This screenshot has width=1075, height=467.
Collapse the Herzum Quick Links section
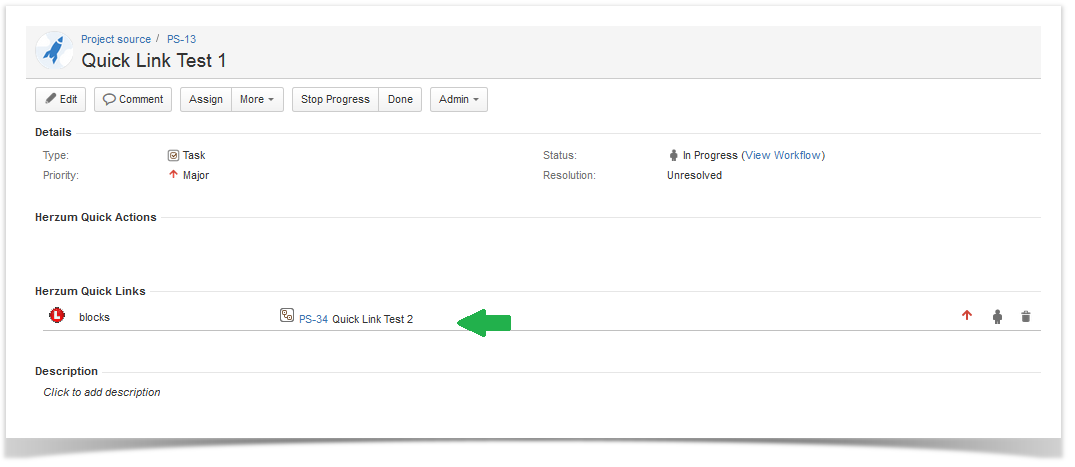(90, 292)
